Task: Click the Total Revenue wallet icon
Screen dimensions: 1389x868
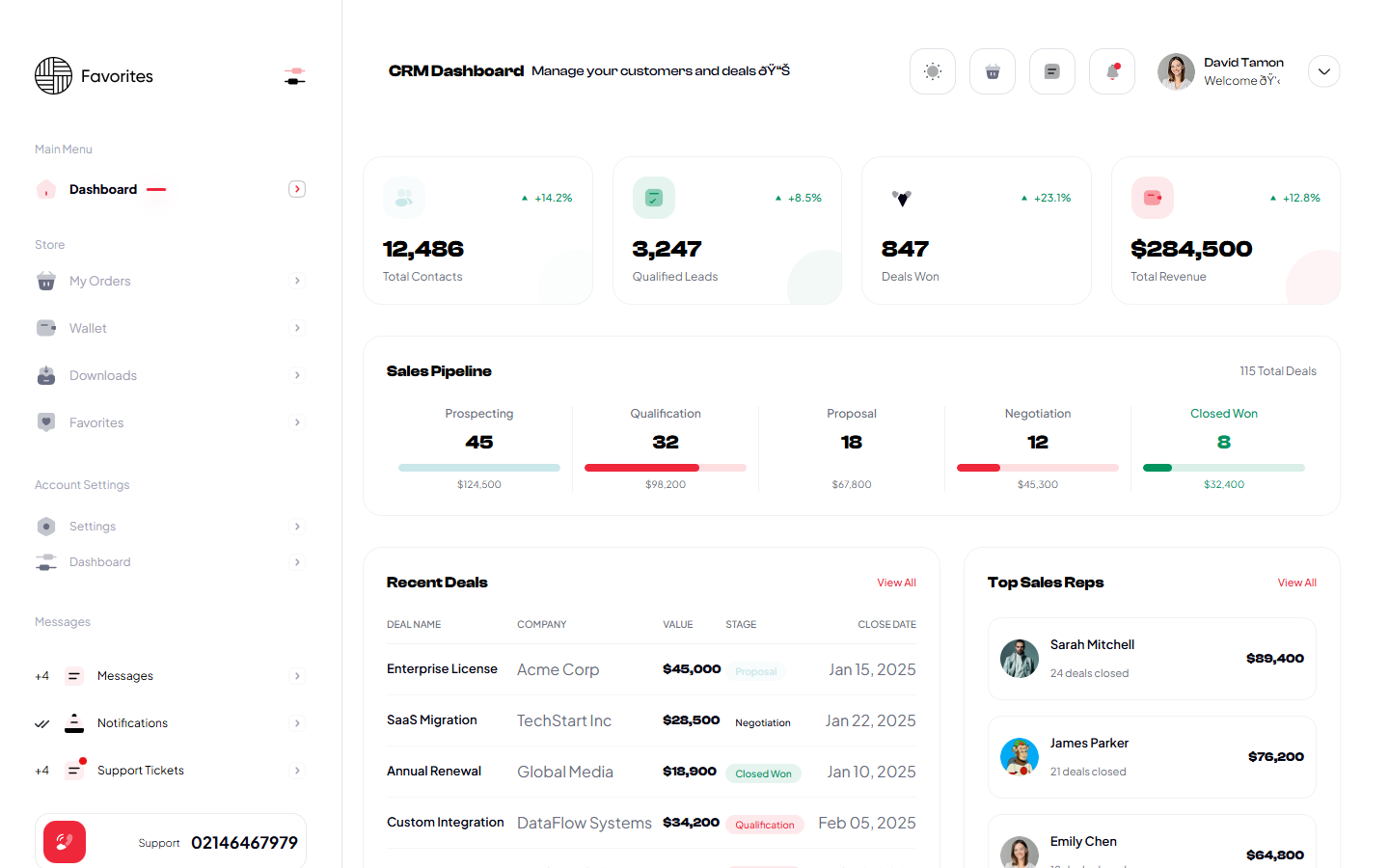Action: (x=1152, y=198)
